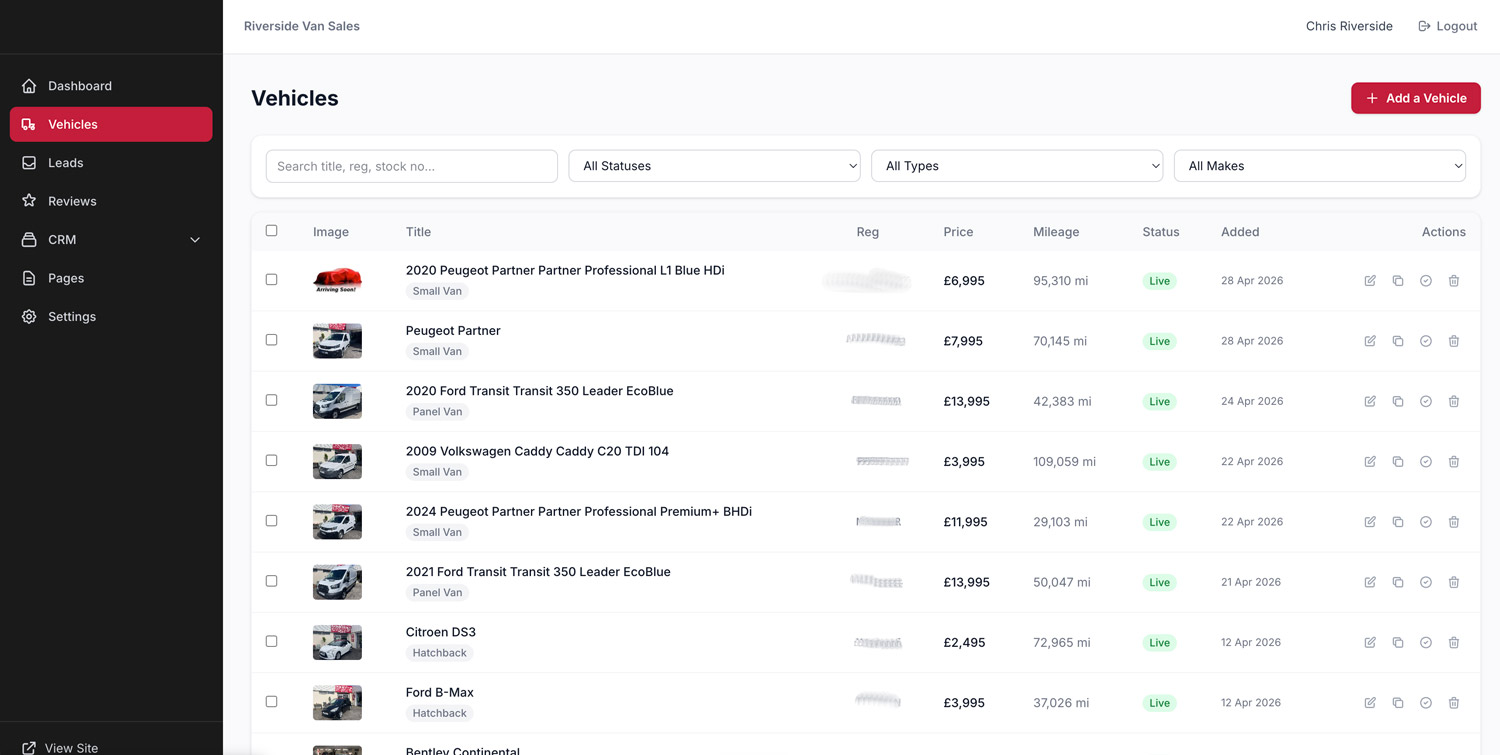The height and width of the screenshot is (755, 1500).
Task: Open the Leads section
Action: point(111,163)
